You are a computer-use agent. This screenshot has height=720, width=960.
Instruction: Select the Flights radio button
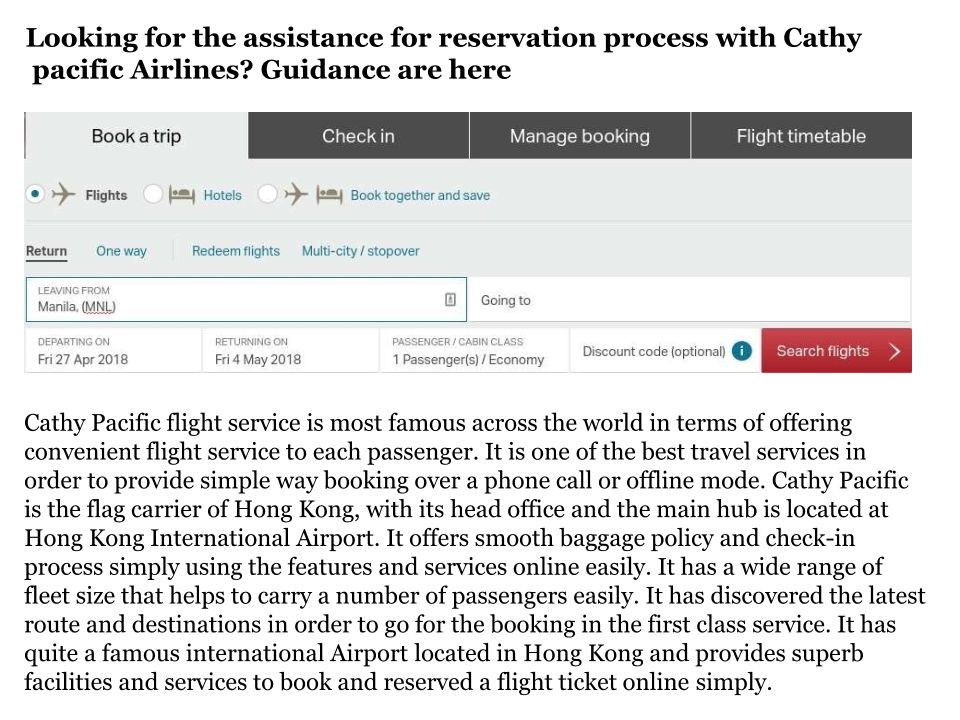pos(35,194)
